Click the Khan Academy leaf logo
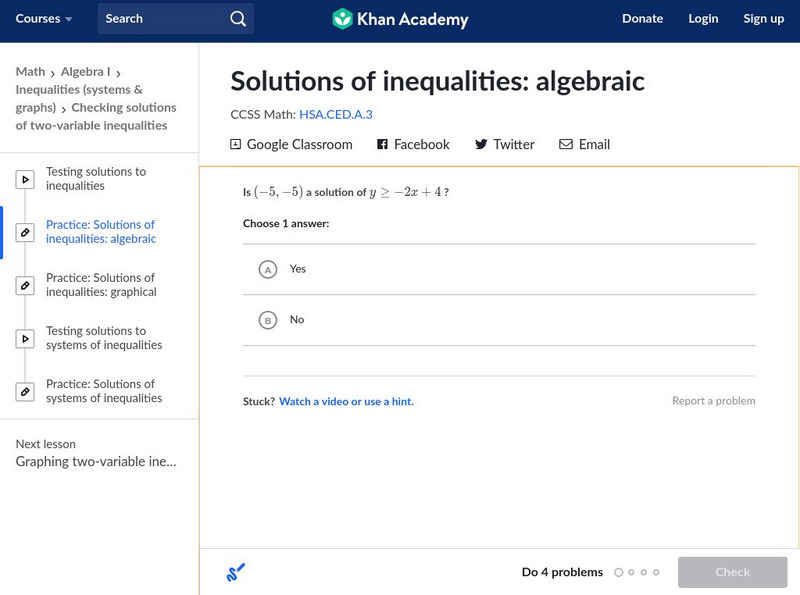The image size is (800, 595). [x=343, y=19]
